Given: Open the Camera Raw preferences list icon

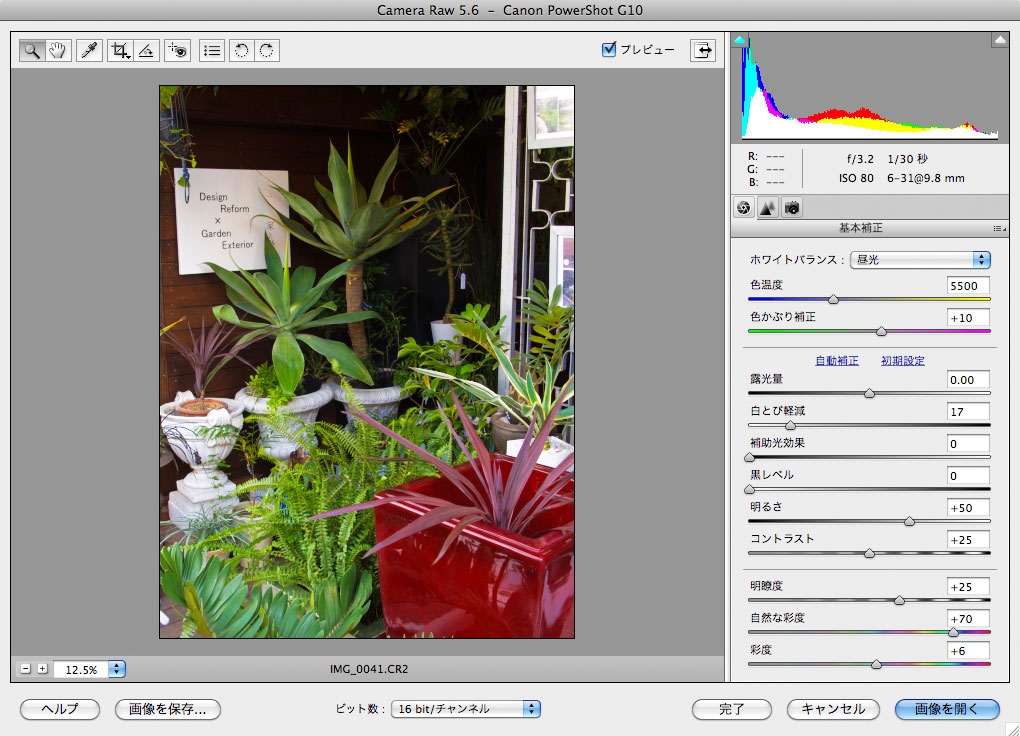Looking at the screenshot, I should (211, 51).
